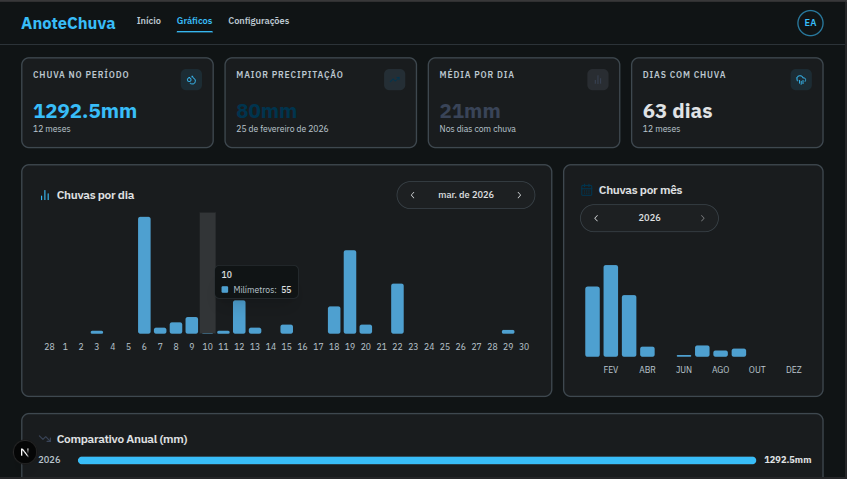Go to previous year before 2026
This screenshot has width=847, height=479.
tap(596, 218)
